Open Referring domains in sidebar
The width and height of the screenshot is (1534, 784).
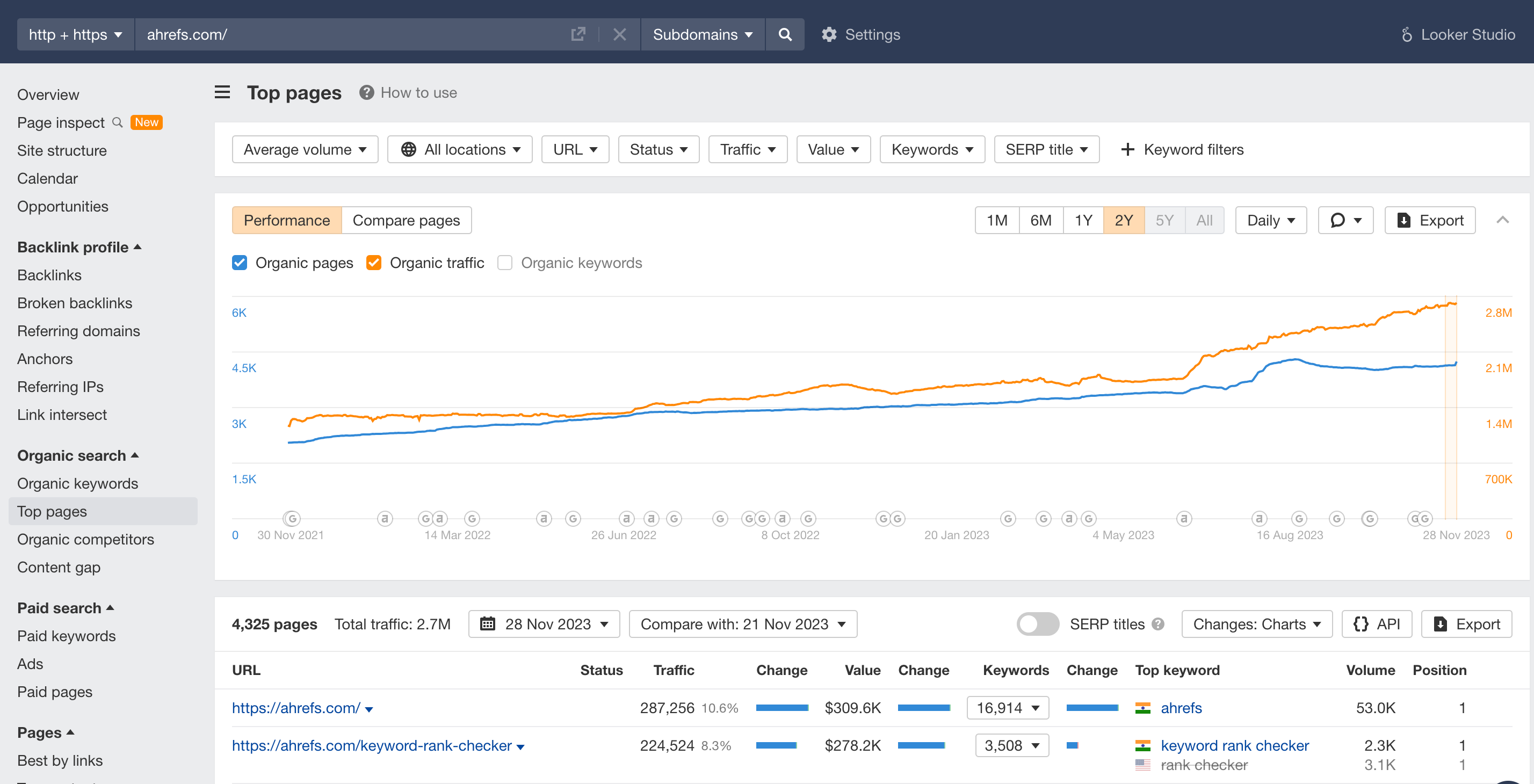click(78, 331)
